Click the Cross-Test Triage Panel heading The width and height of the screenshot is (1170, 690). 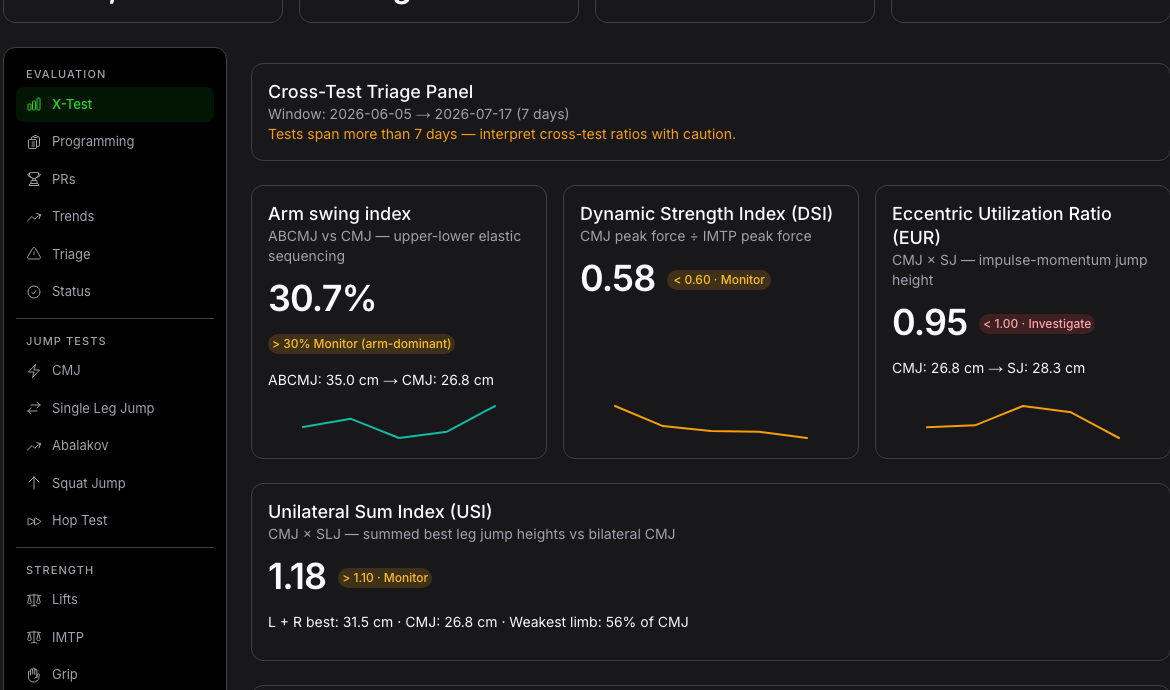coord(370,92)
